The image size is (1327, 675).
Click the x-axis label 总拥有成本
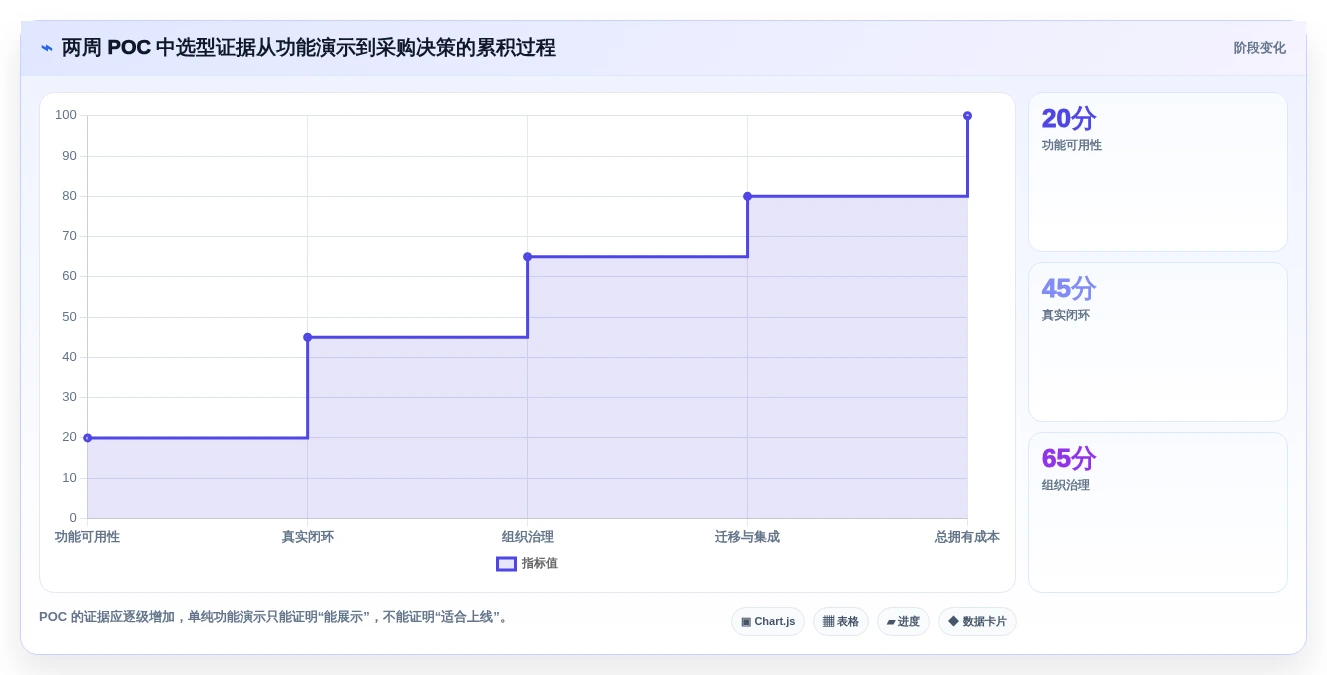click(967, 537)
